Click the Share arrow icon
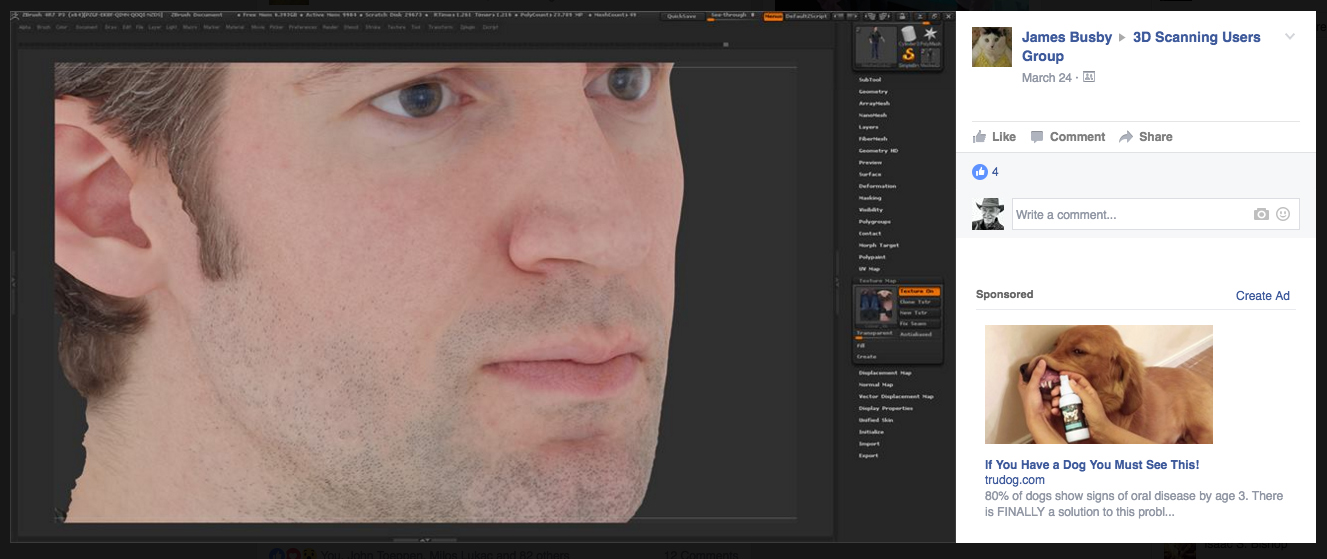Screen dimensions: 1327x559 (x=1126, y=137)
